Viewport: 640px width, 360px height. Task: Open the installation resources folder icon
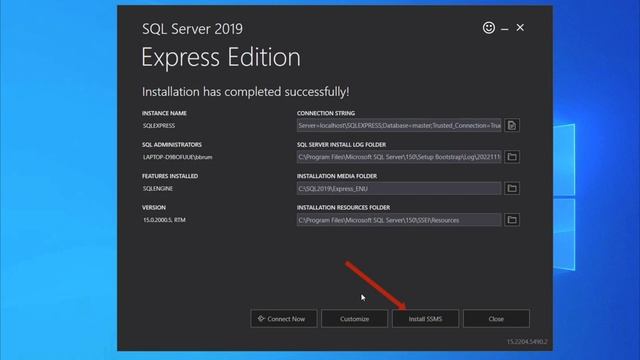tap(512, 220)
